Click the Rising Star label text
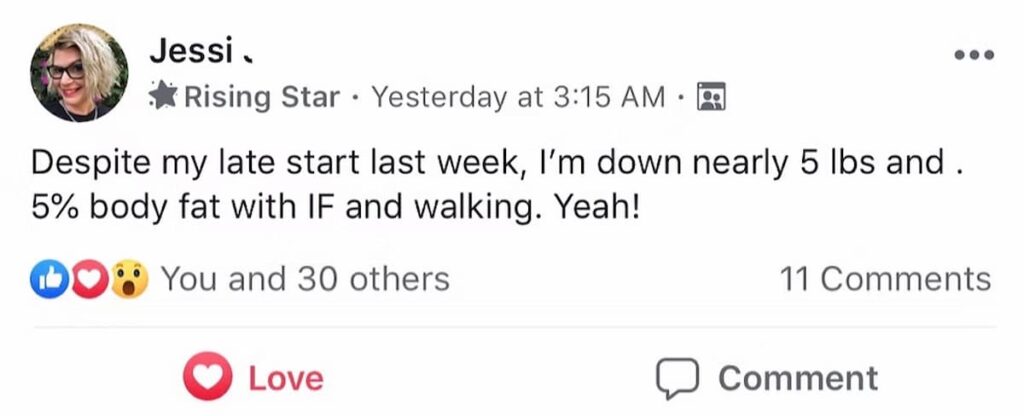This screenshot has width=1024, height=416. pos(261,97)
